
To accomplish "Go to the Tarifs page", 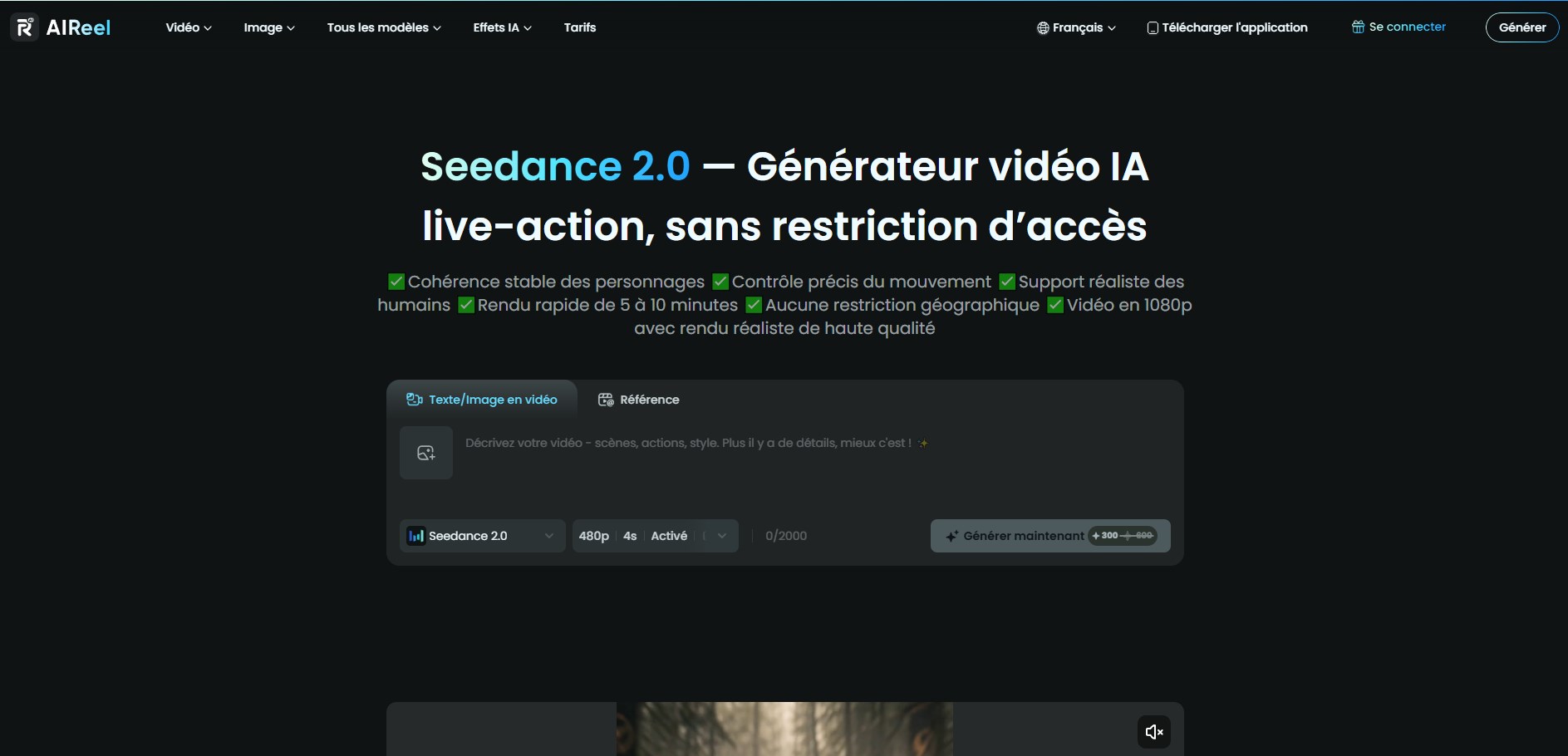I will (580, 27).
